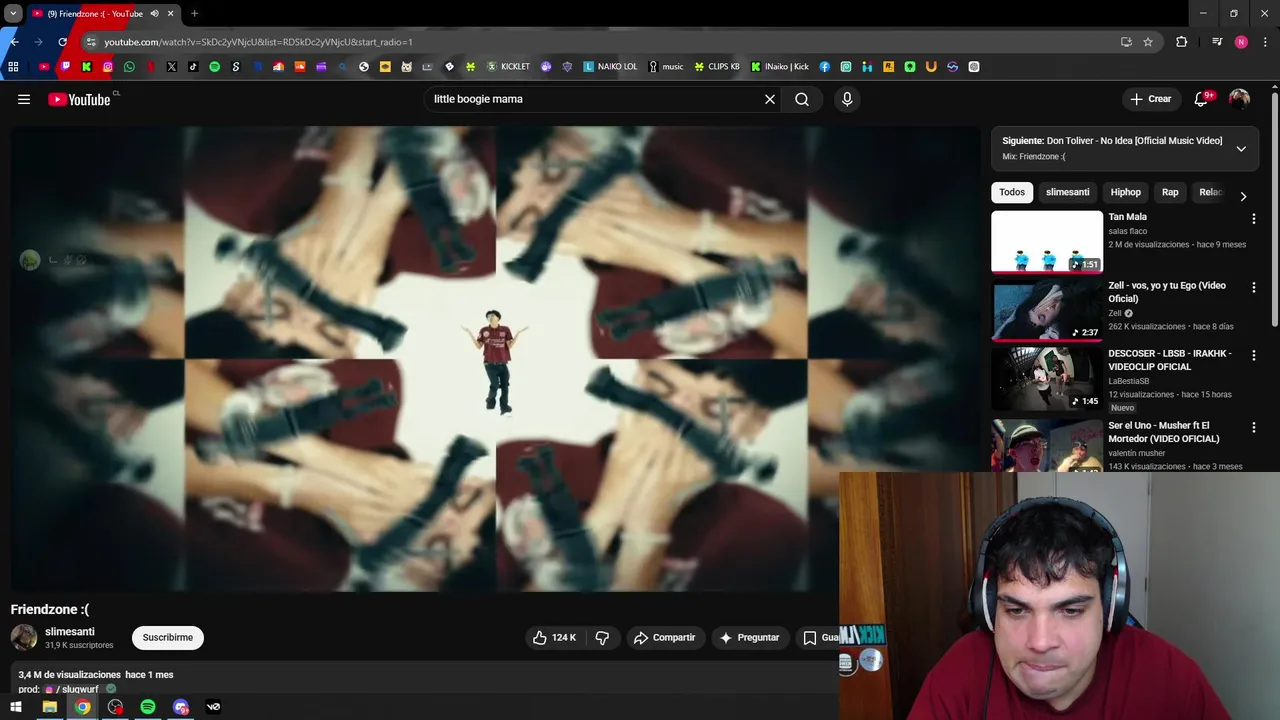Image resolution: width=1280 pixels, height=720 pixels.
Task: Open the X (Twitter) bookmark
Action: (x=172, y=67)
